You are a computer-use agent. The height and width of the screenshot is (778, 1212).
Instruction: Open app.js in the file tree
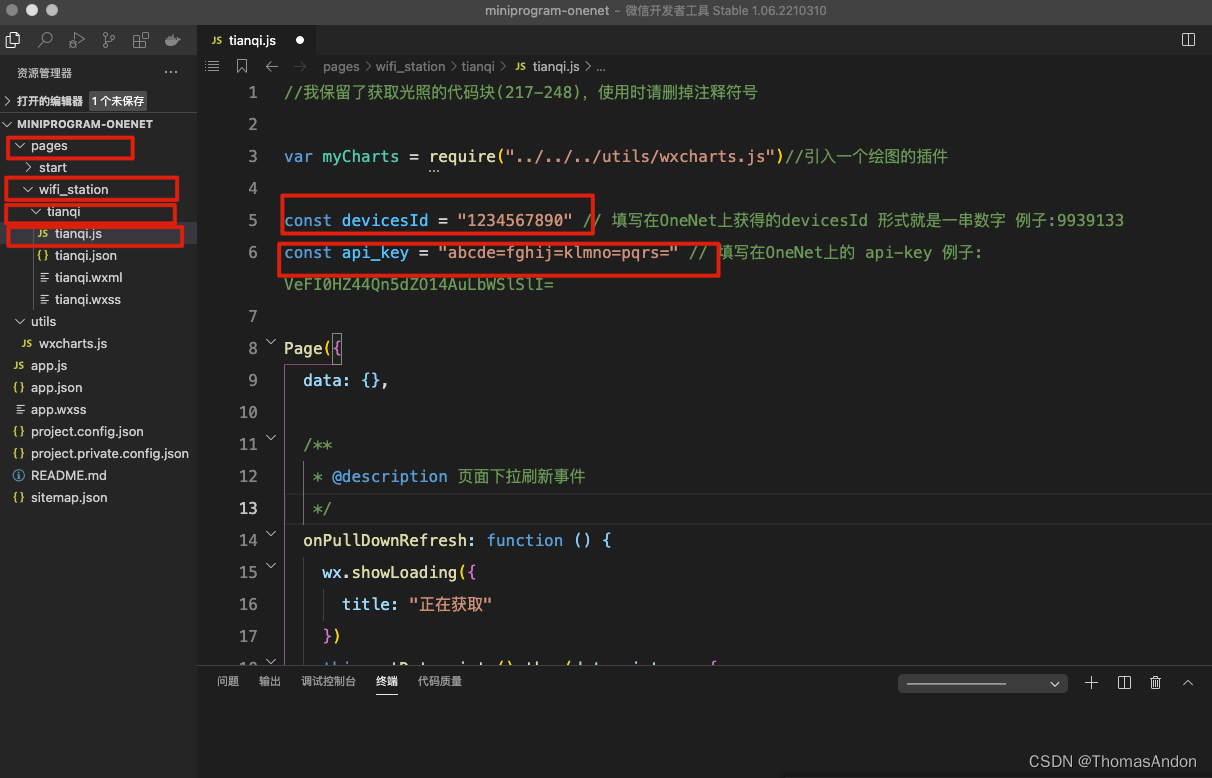(49, 366)
